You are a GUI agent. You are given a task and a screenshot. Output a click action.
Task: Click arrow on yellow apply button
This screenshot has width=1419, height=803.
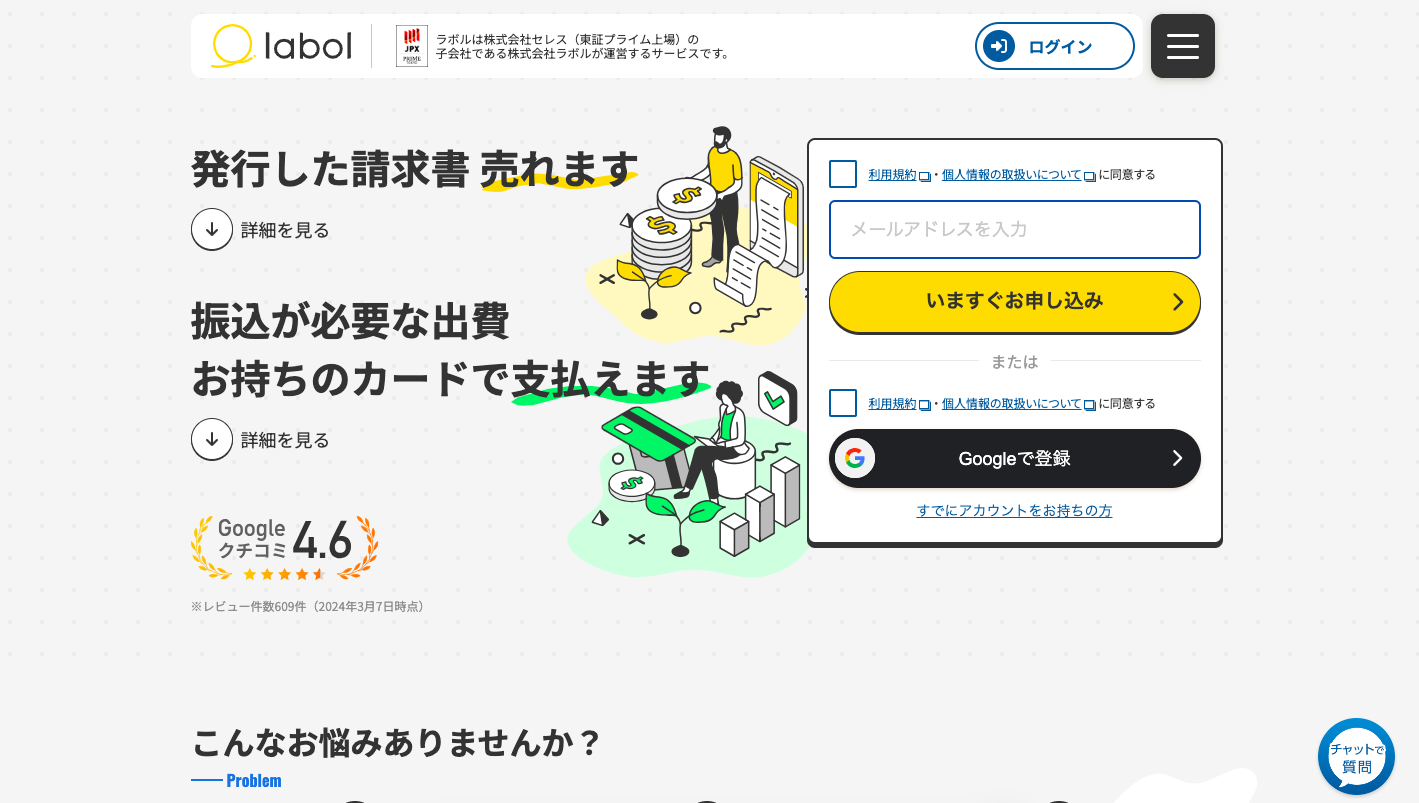(1178, 302)
